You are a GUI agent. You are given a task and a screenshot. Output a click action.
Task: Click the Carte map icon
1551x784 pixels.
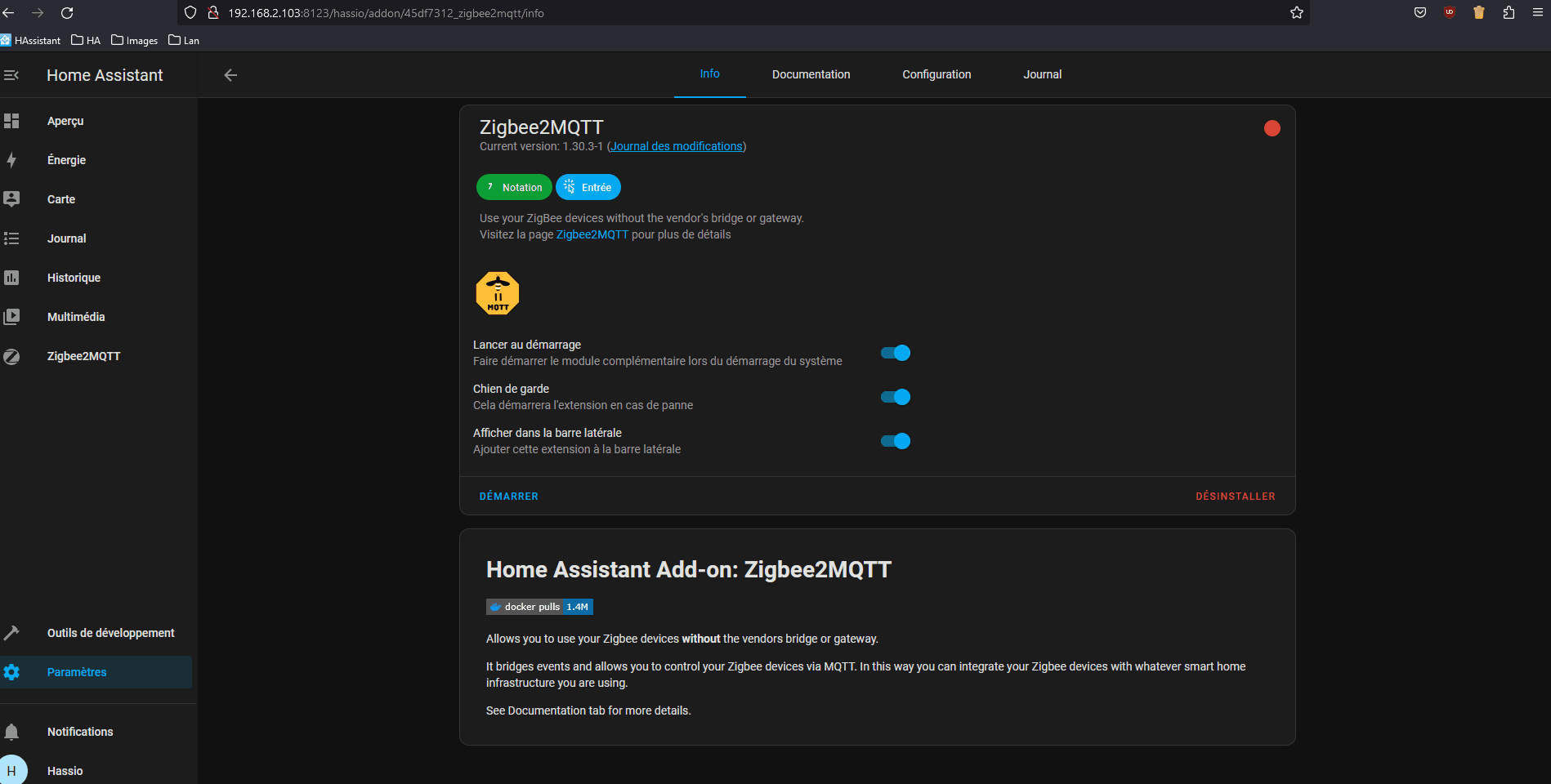11,199
